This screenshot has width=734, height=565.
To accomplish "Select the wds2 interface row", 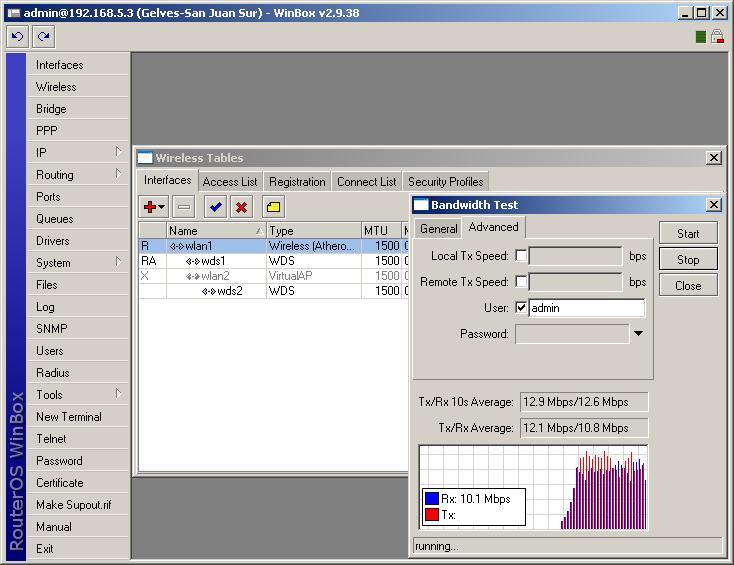I will [273, 291].
